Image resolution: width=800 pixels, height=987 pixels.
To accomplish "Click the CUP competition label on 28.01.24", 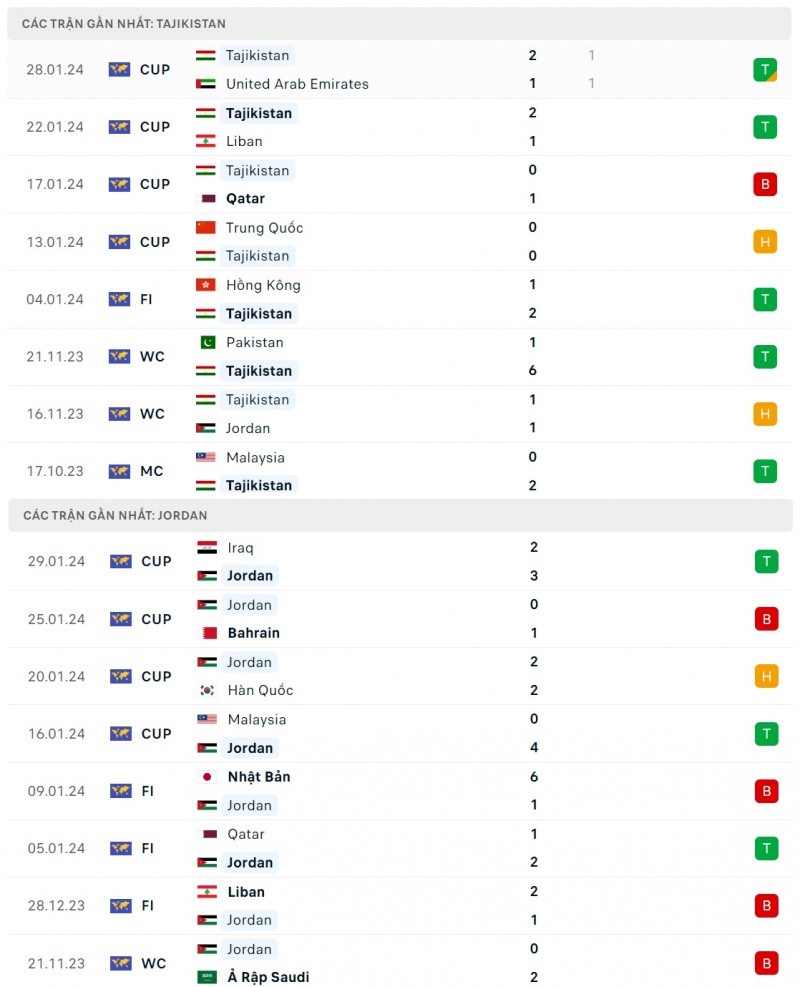I will pos(155,70).
